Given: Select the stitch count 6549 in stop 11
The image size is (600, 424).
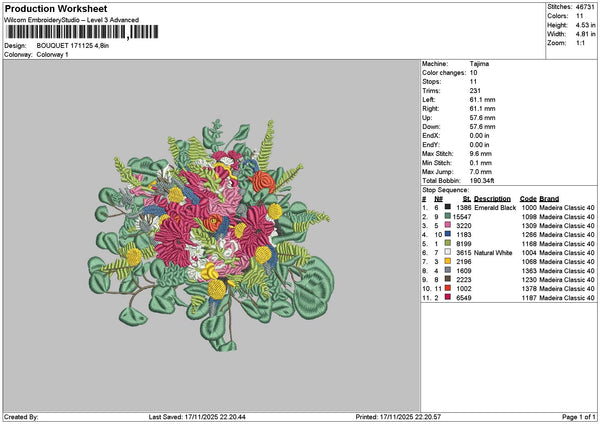Looking at the screenshot, I should (x=463, y=298).
